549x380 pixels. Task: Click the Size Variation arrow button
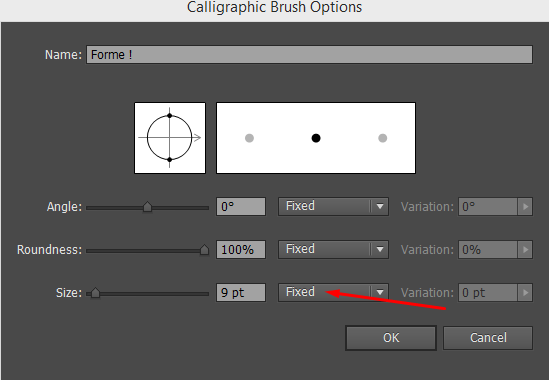click(525, 292)
